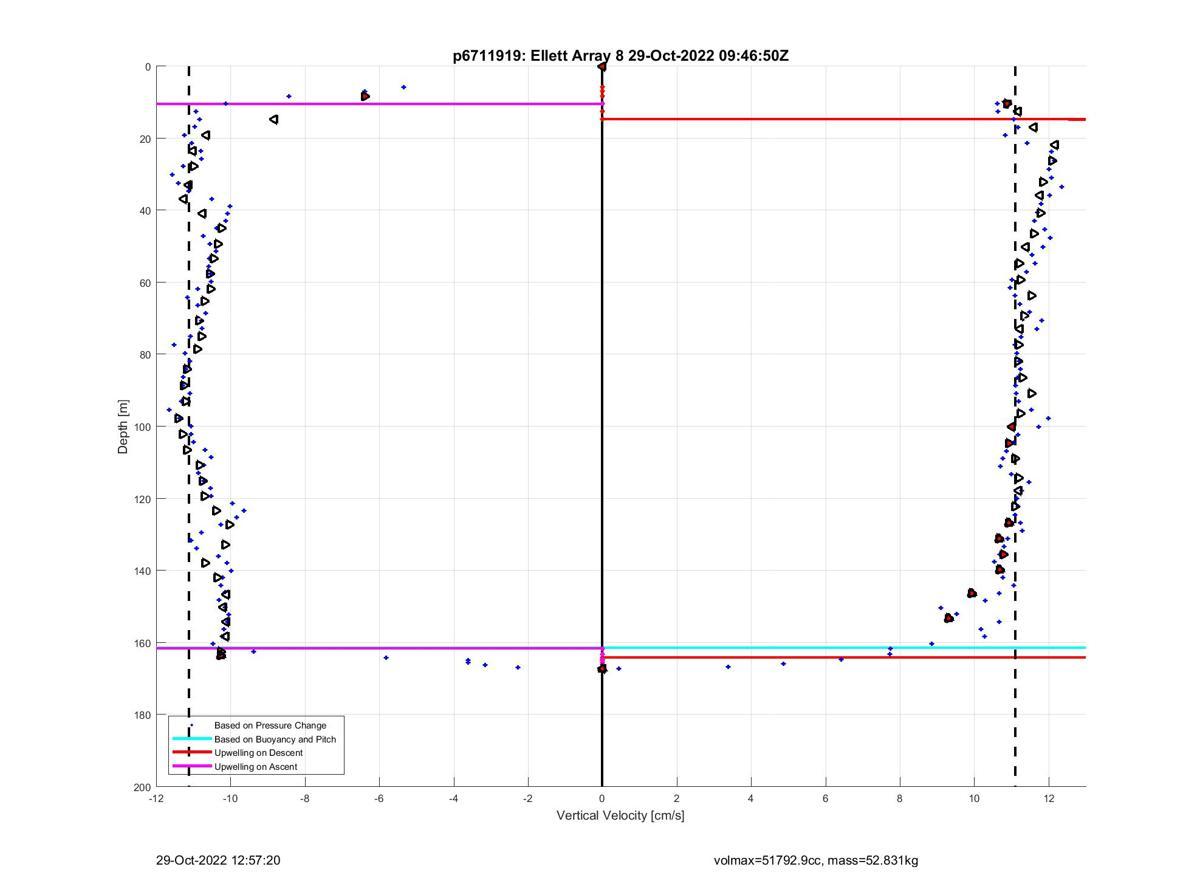Click the velocity tick label 8

point(900,799)
